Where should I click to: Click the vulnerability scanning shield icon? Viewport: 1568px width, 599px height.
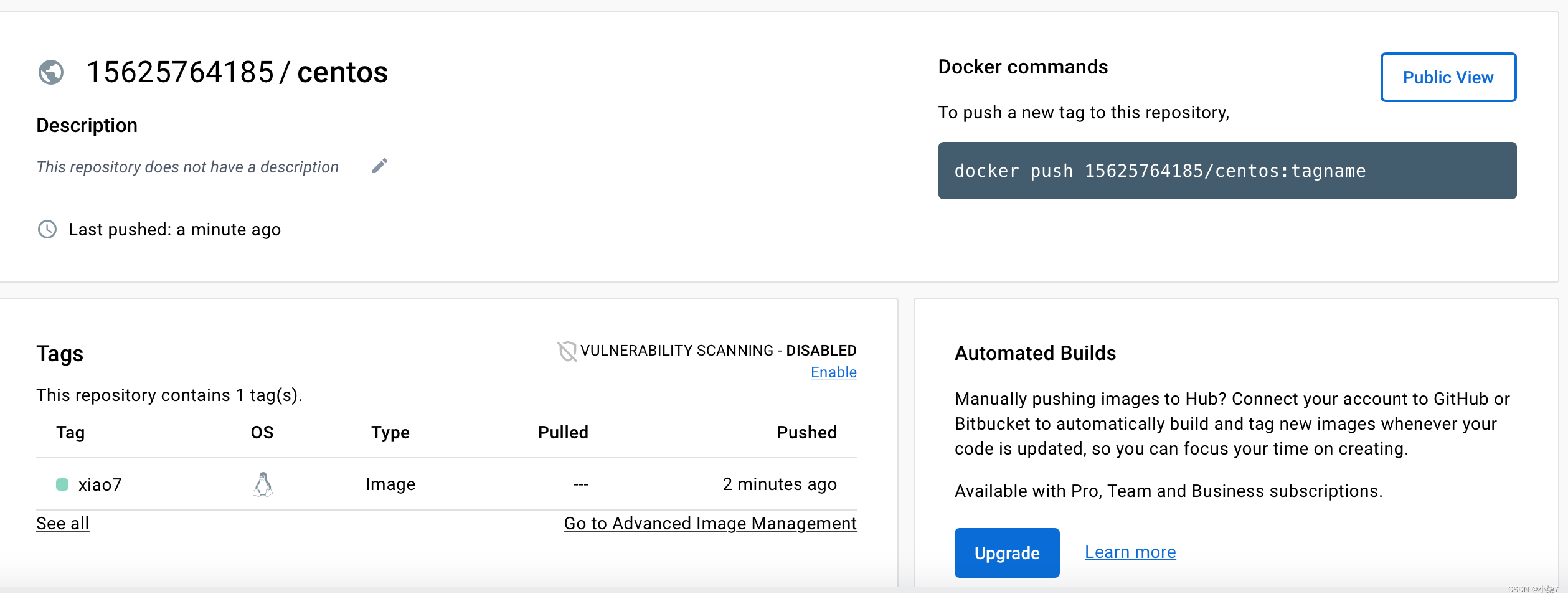(567, 351)
